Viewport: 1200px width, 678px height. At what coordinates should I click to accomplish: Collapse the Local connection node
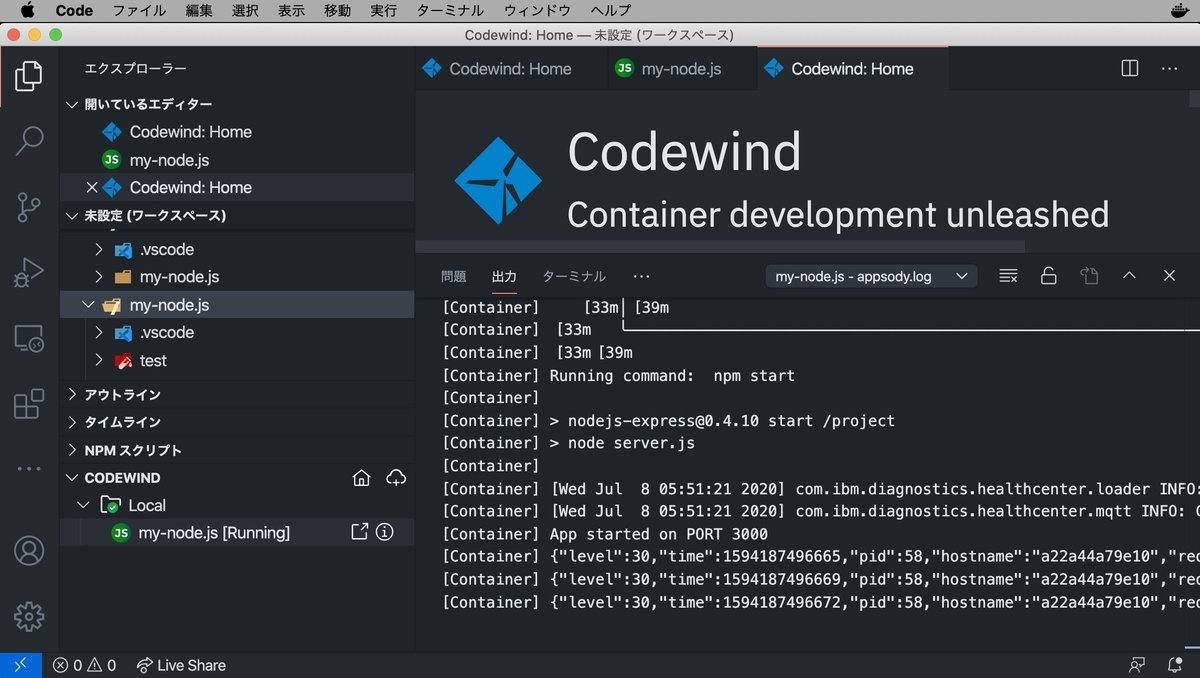point(84,506)
